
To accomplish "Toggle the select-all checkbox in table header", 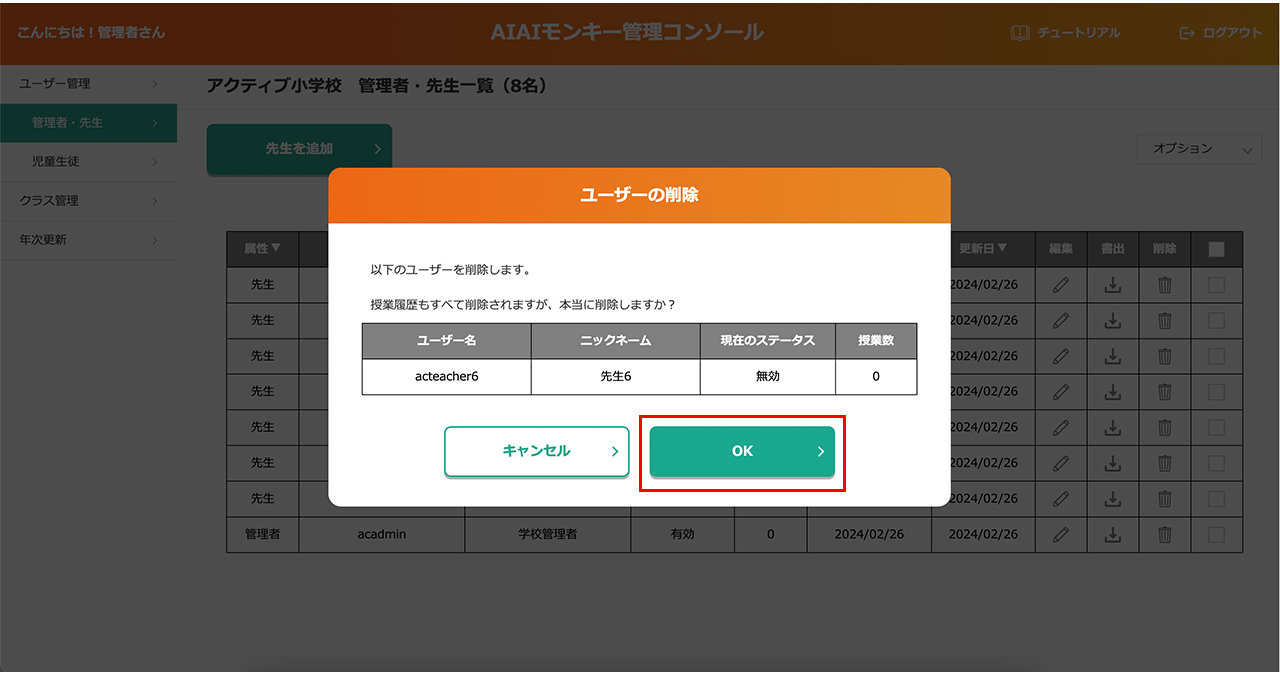I will (x=1216, y=250).
